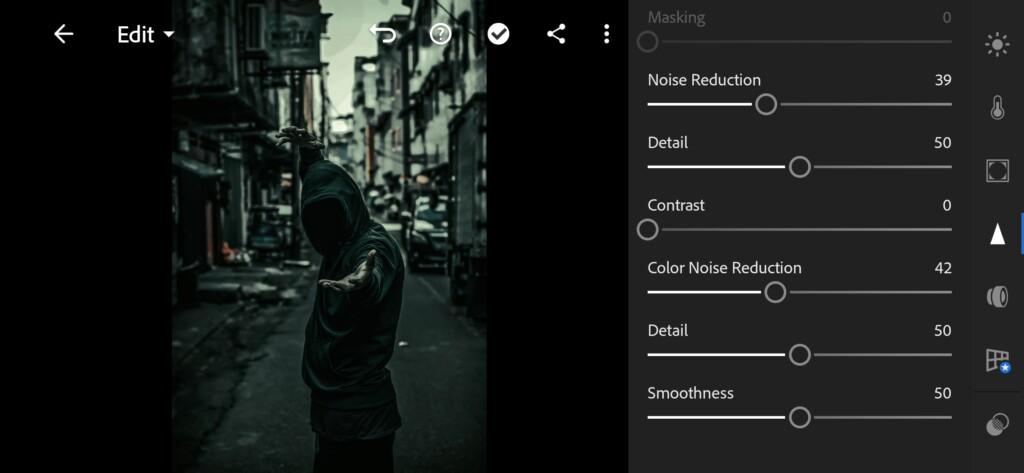This screenshot has width=1024, height=473.
Task: Undo the last edit
Action: point(383,34)
